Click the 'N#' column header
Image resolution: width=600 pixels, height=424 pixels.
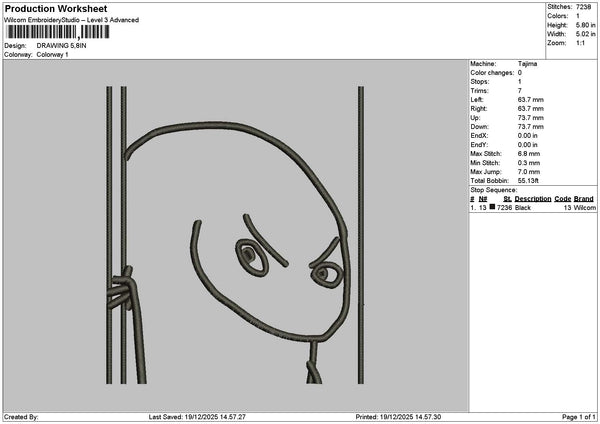(x=483, y=199)
